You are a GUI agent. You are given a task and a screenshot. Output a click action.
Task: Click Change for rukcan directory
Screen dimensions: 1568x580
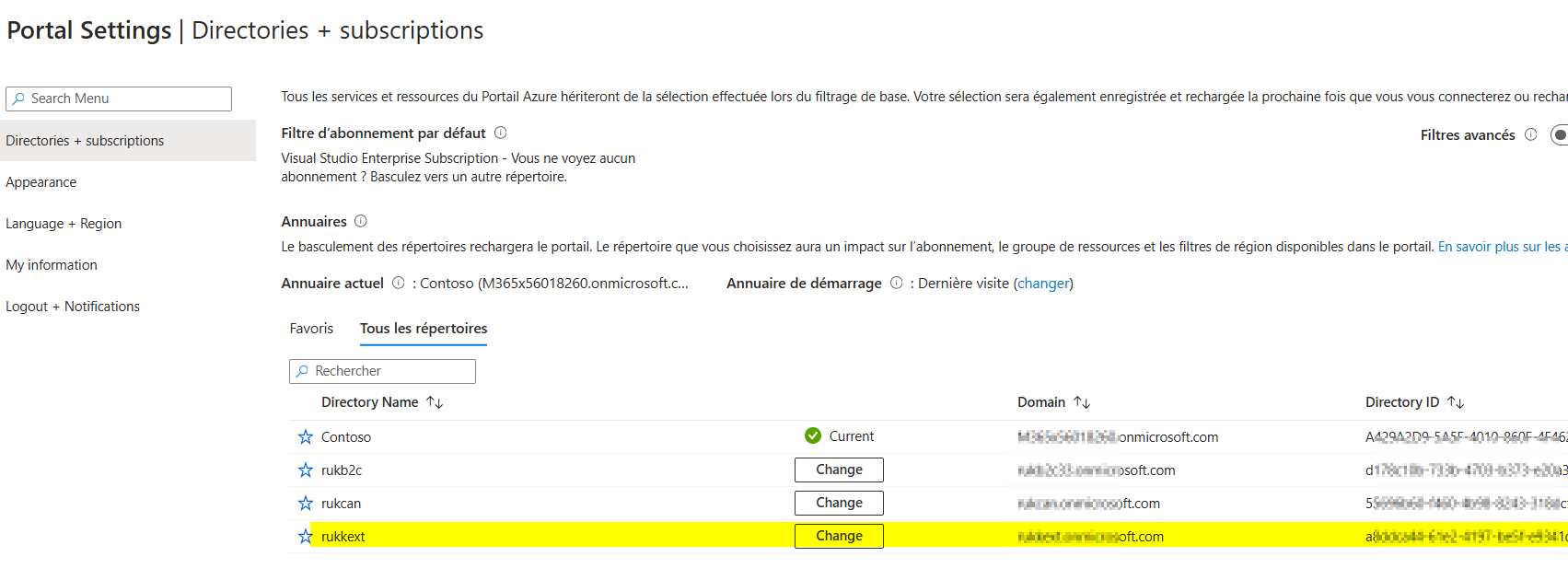tap(839, 503)
